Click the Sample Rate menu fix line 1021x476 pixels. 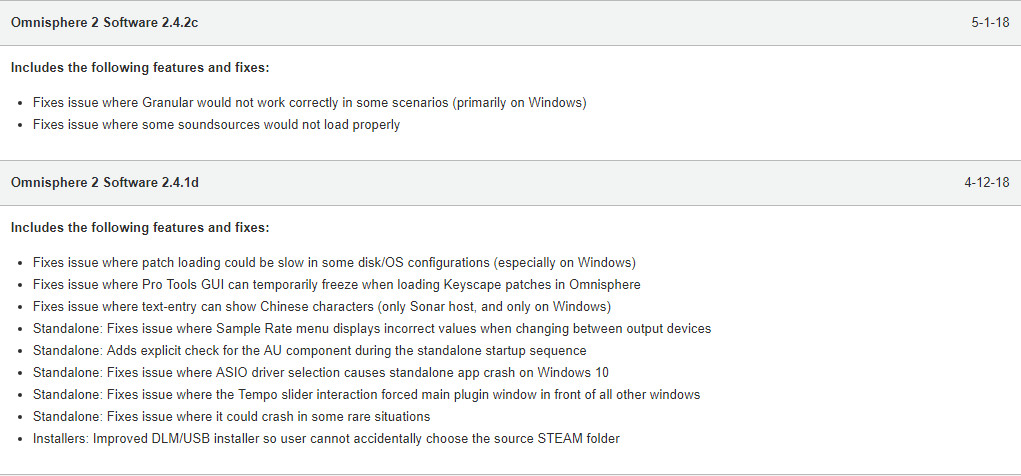pyautogui.click(x=372, y=328)
